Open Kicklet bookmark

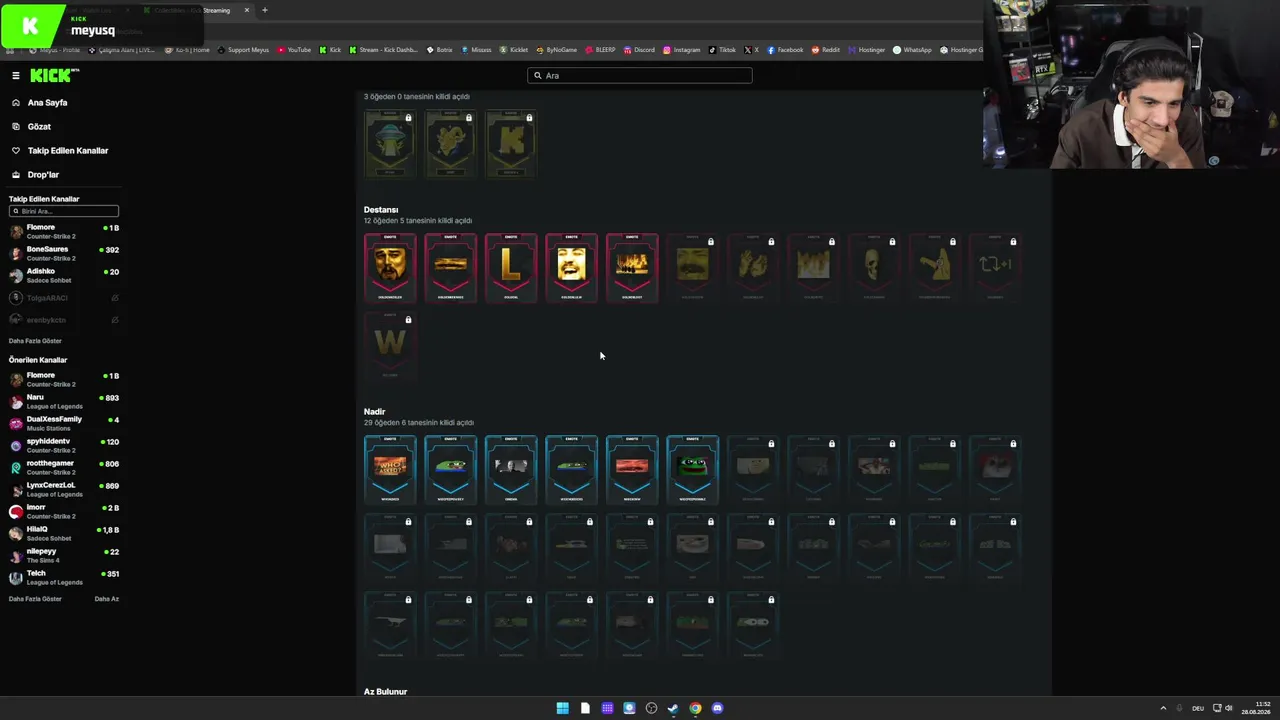[x=514, y=50]
